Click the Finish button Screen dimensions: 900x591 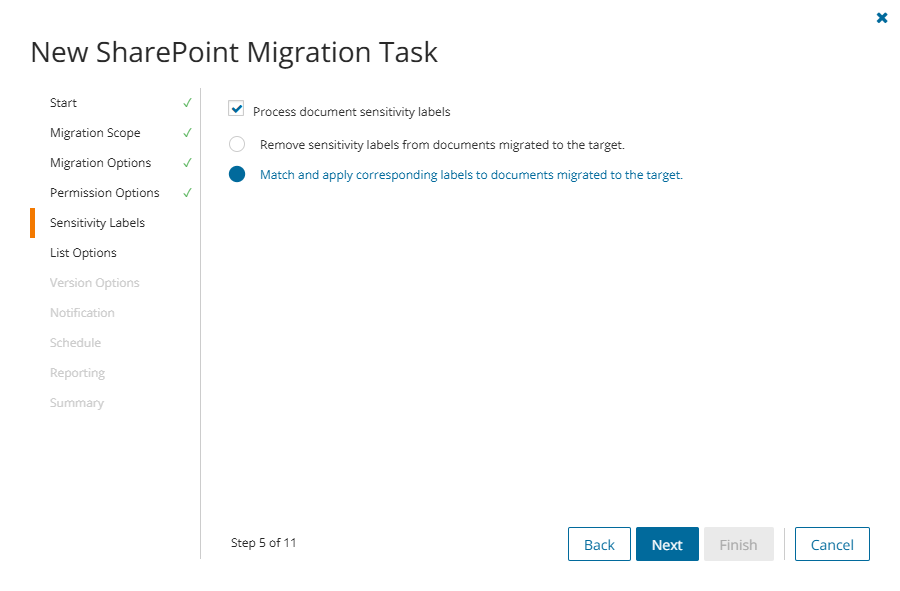coord(738,544)
